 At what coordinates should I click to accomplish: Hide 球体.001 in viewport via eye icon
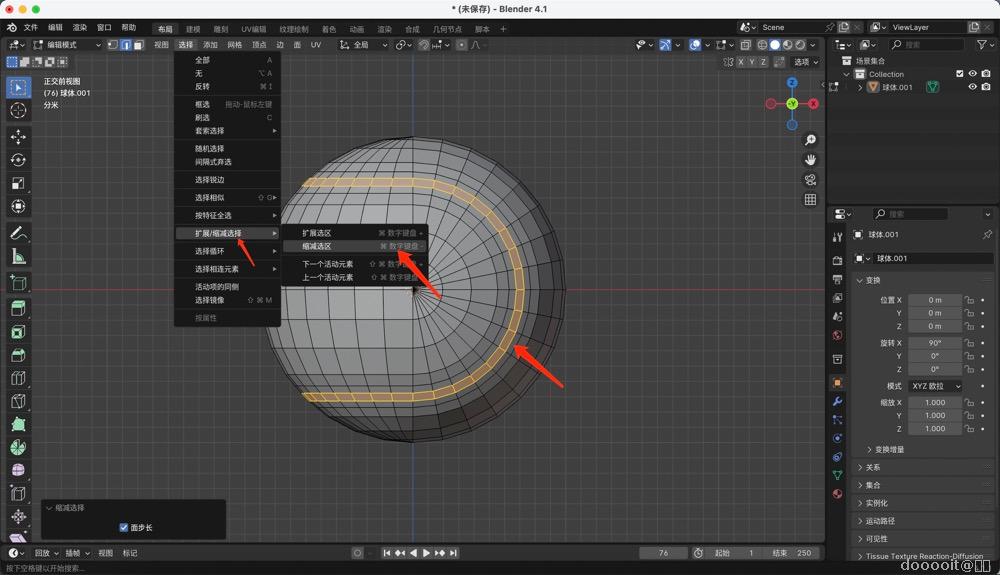(972, 87)
